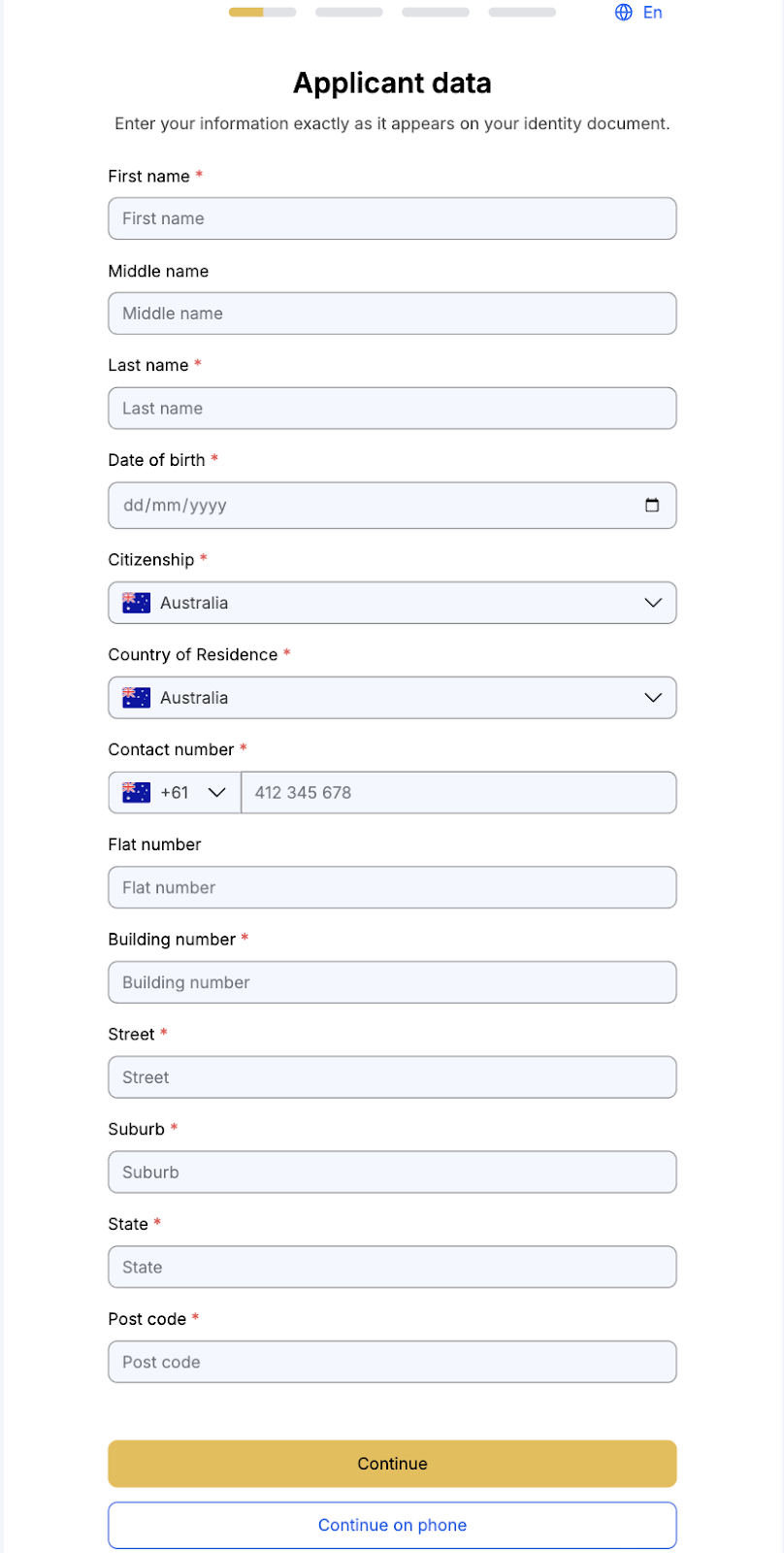Open the +61 country code dropdown

(175, 793)
